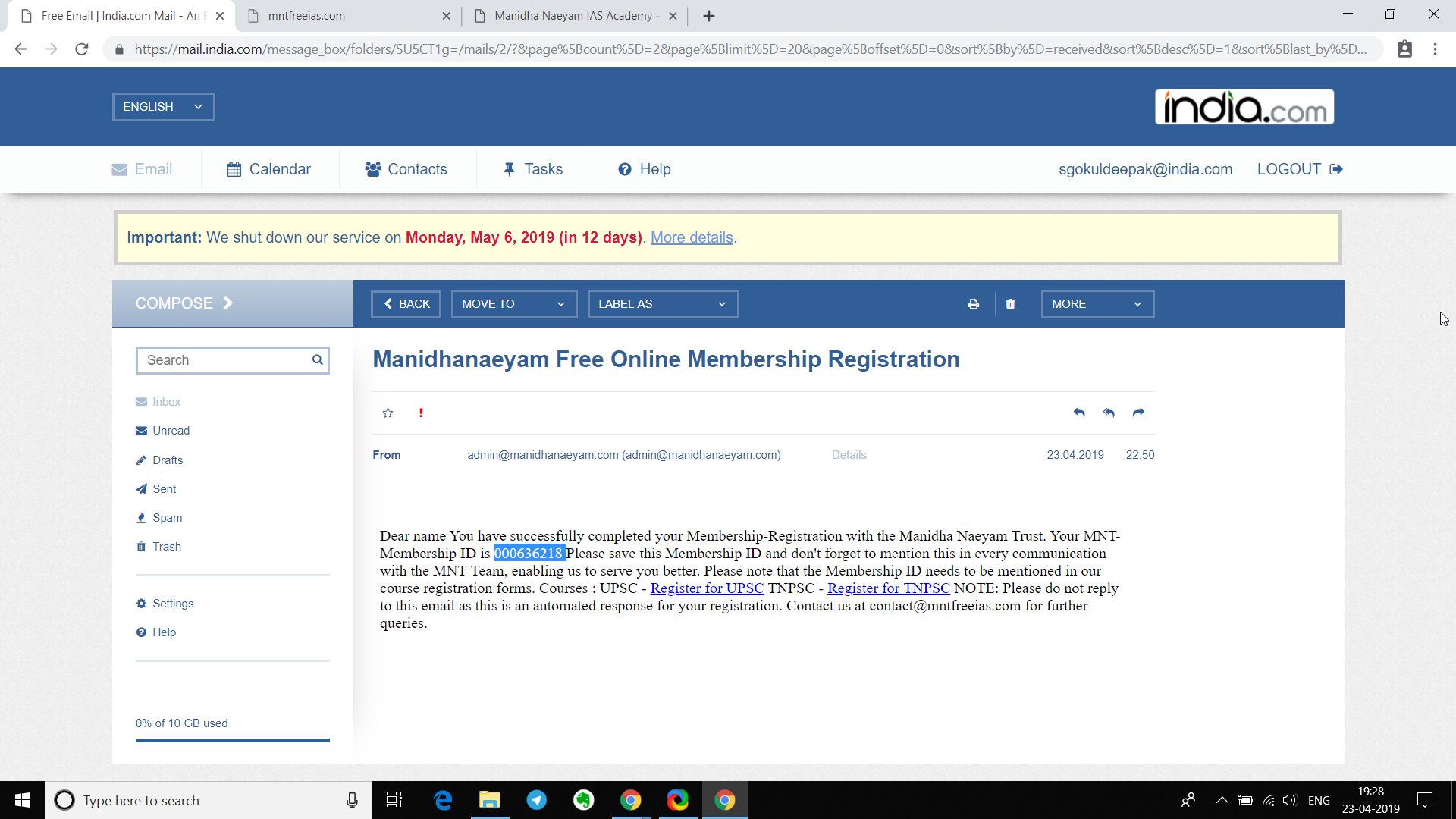This screenshot has height=819, width=1456.
Task: Open Telegram from taskbar
Action: coord(537,800)
